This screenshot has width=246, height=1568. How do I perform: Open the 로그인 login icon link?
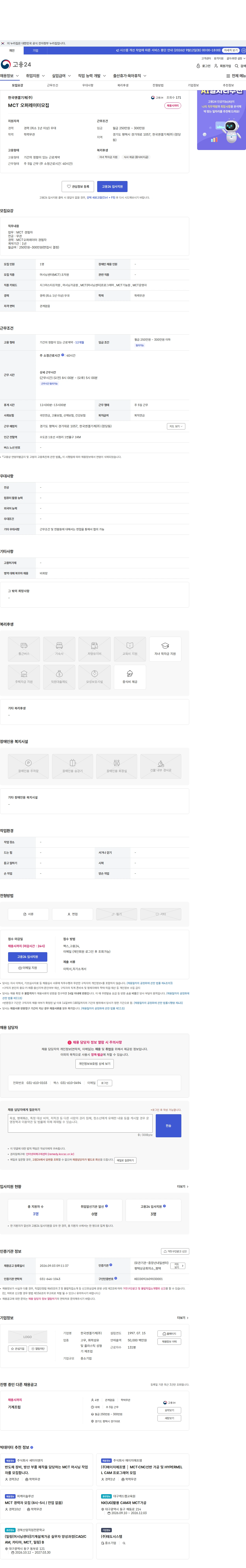[203, 66]
